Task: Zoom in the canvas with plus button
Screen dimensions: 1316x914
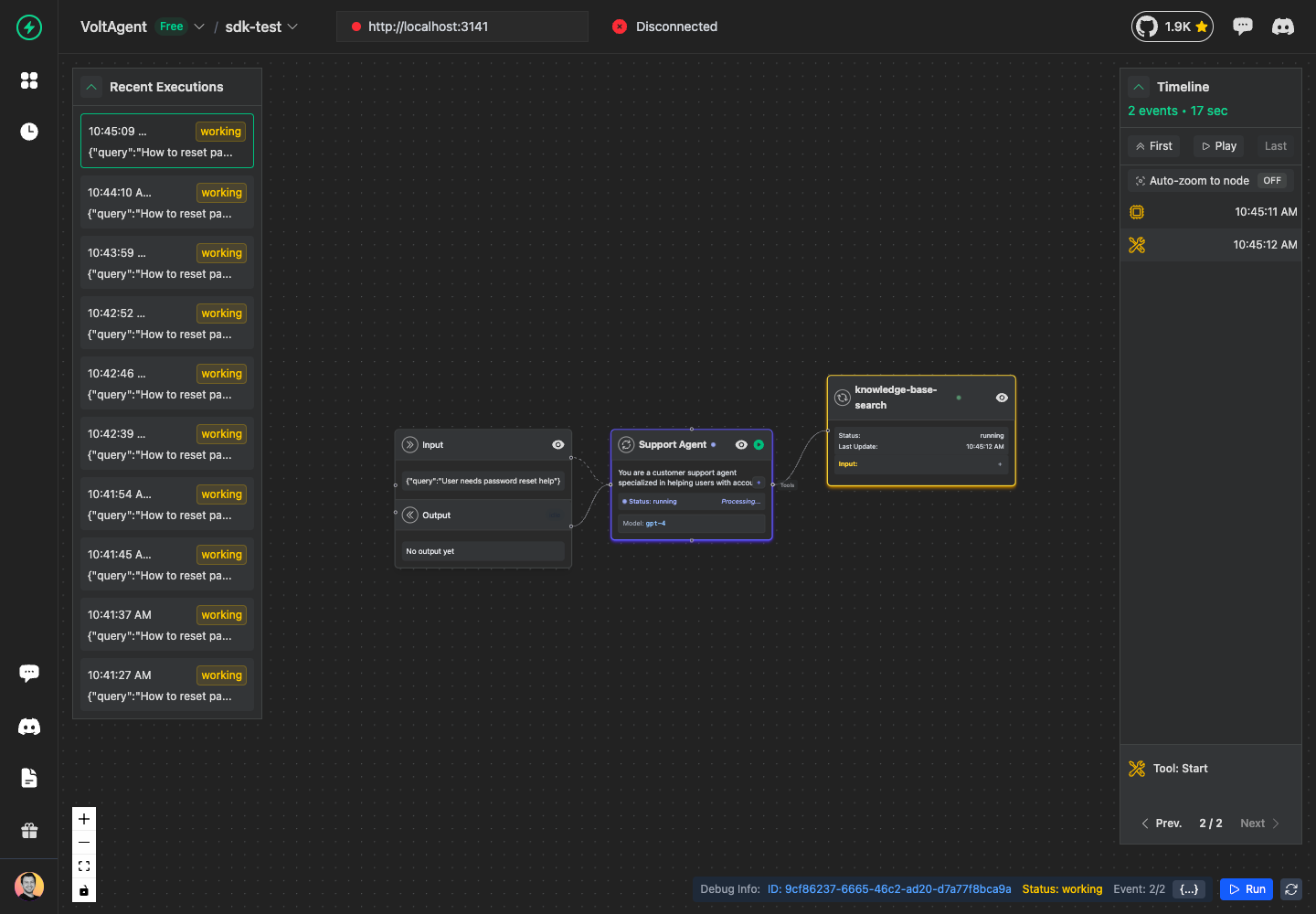Action: click(x=84, y=819)
